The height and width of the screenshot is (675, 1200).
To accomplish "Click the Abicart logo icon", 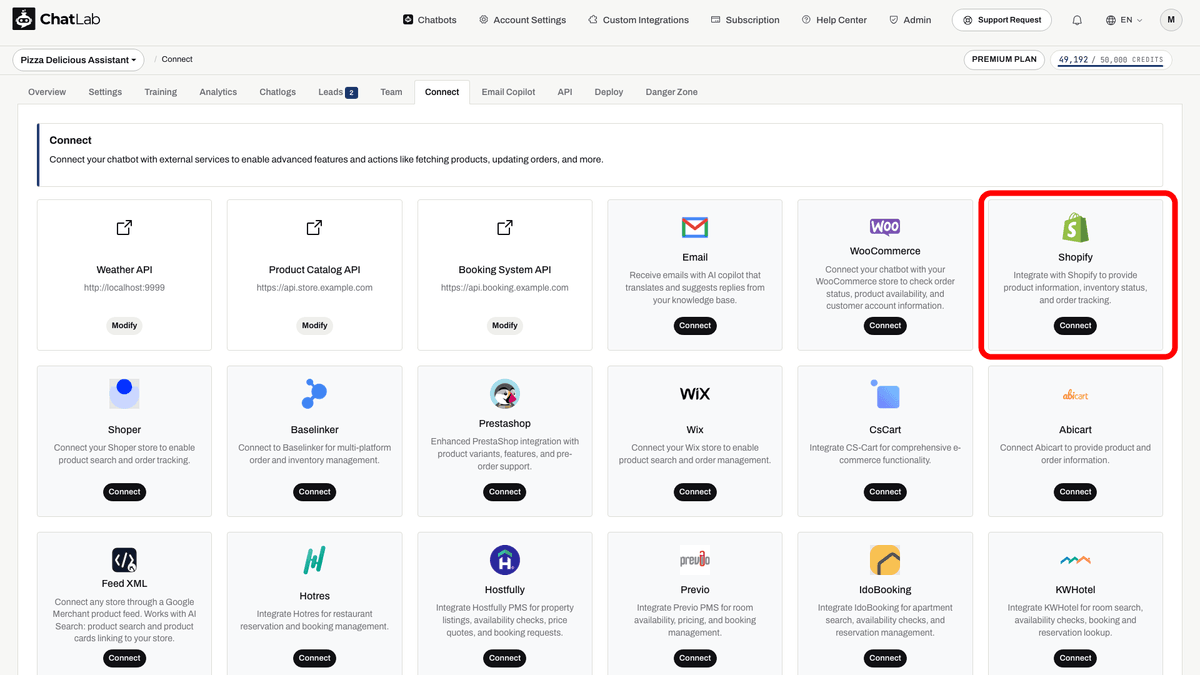I will pos(1075,396).
